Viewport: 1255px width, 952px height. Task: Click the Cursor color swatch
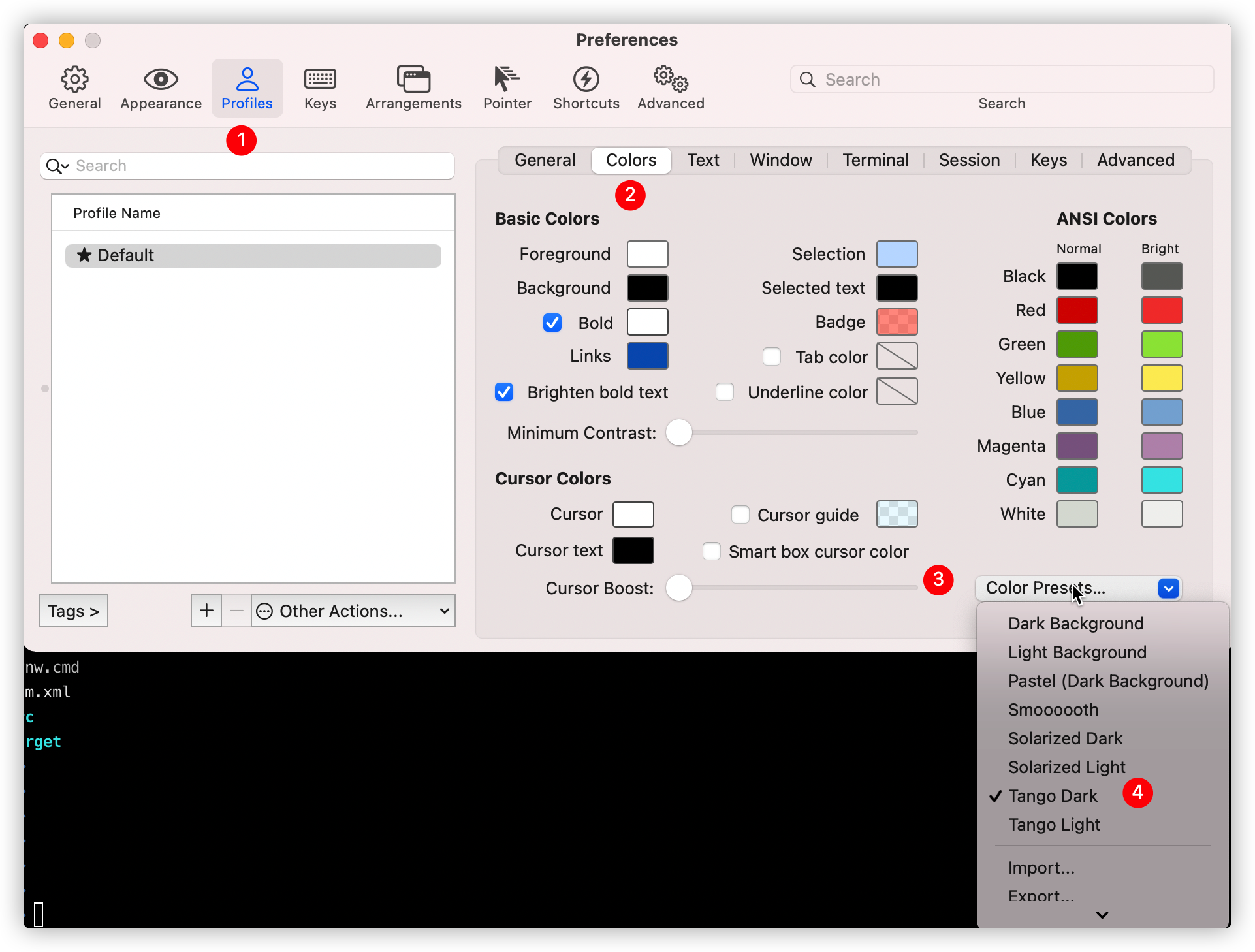(633, 515)
